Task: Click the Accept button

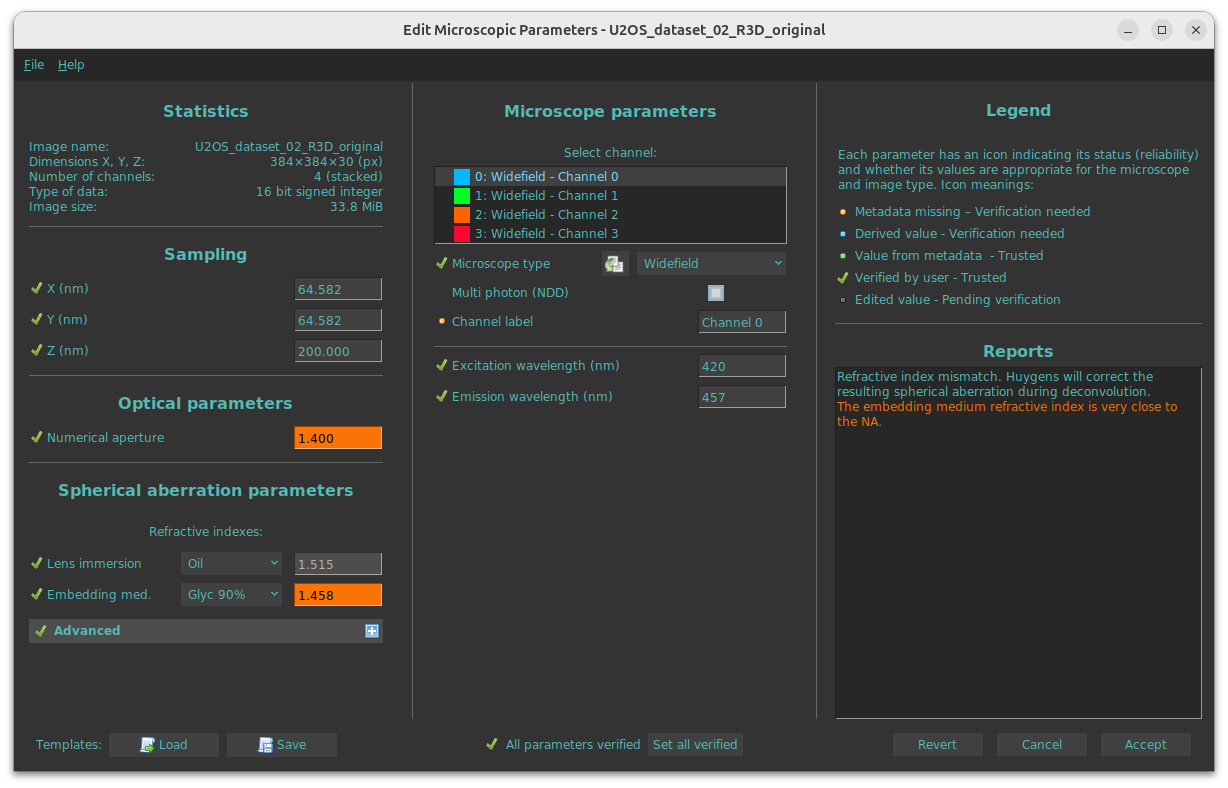Action: tap(1145, 745)
